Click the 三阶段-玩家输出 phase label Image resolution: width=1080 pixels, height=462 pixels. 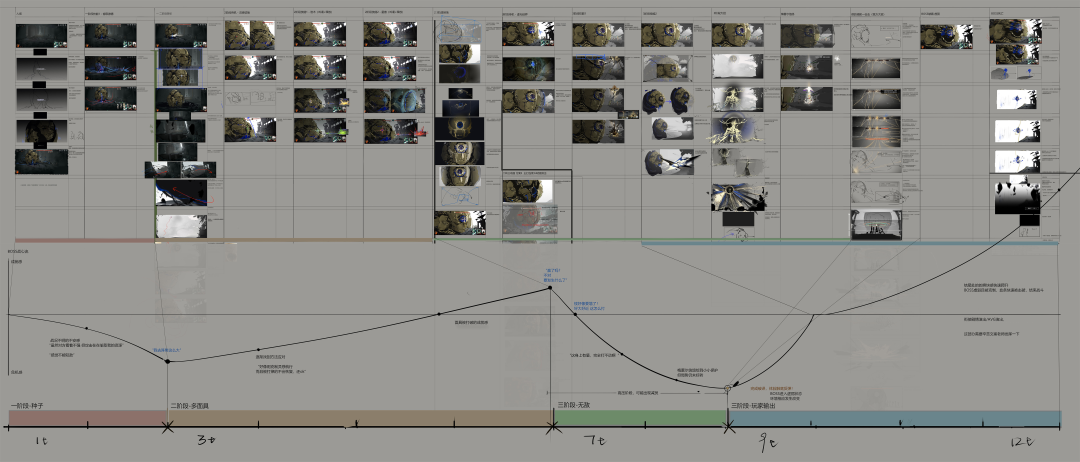pos(754,406)
